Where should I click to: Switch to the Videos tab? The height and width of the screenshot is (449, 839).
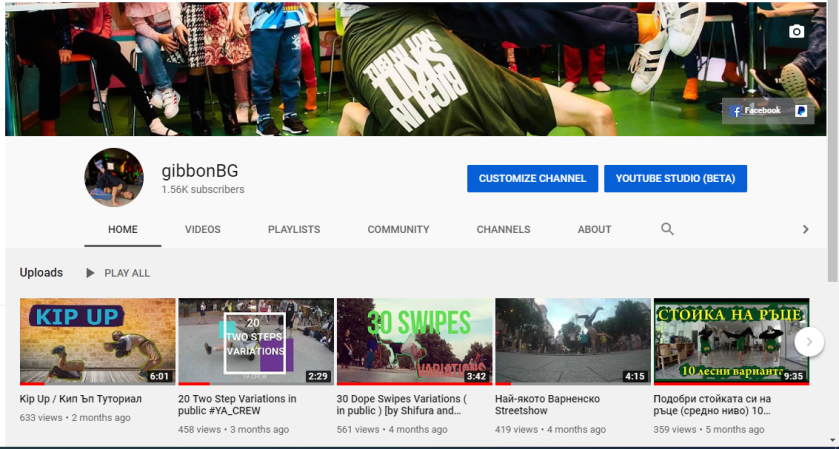coord(203,229)
